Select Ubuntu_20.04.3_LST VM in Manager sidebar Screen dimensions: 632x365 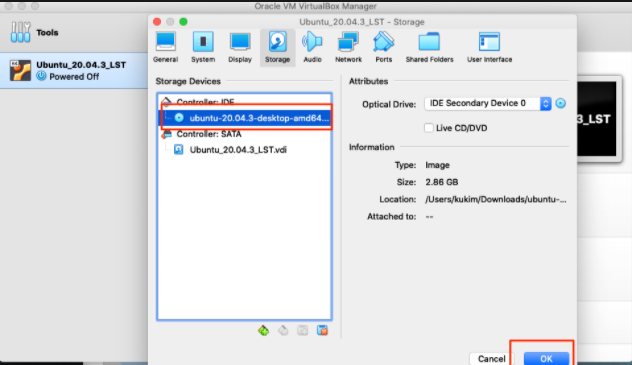point(74,71)
